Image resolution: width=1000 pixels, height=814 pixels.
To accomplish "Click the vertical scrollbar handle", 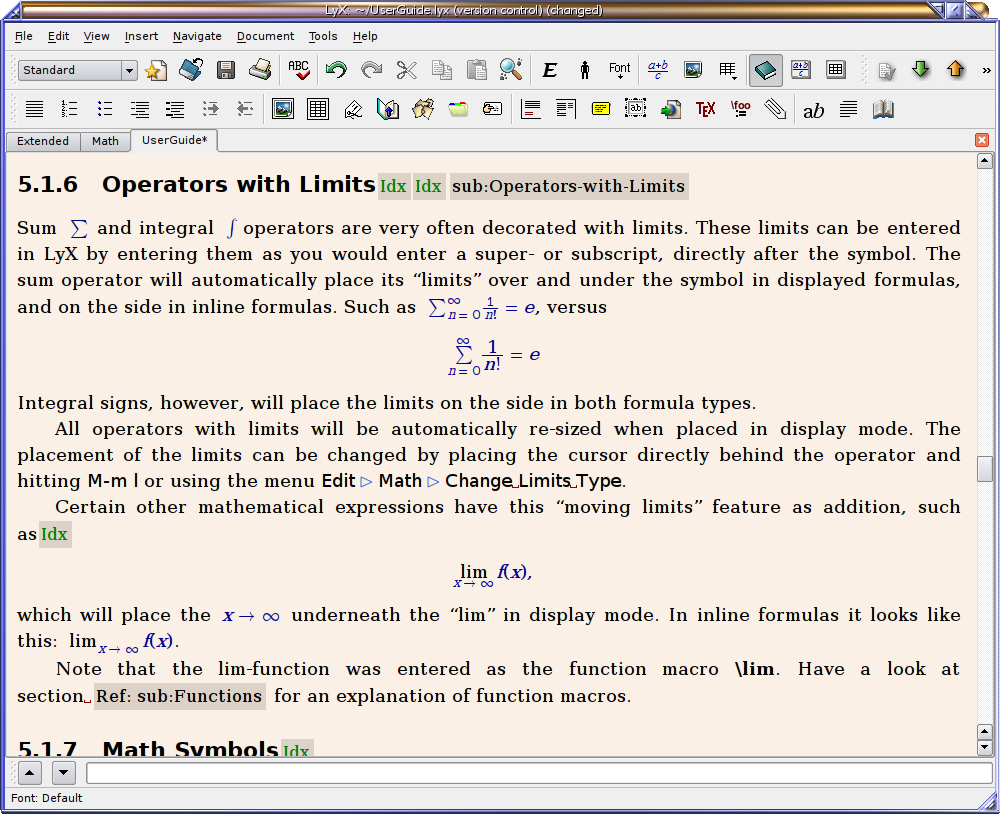I will (x=985, y=468).
